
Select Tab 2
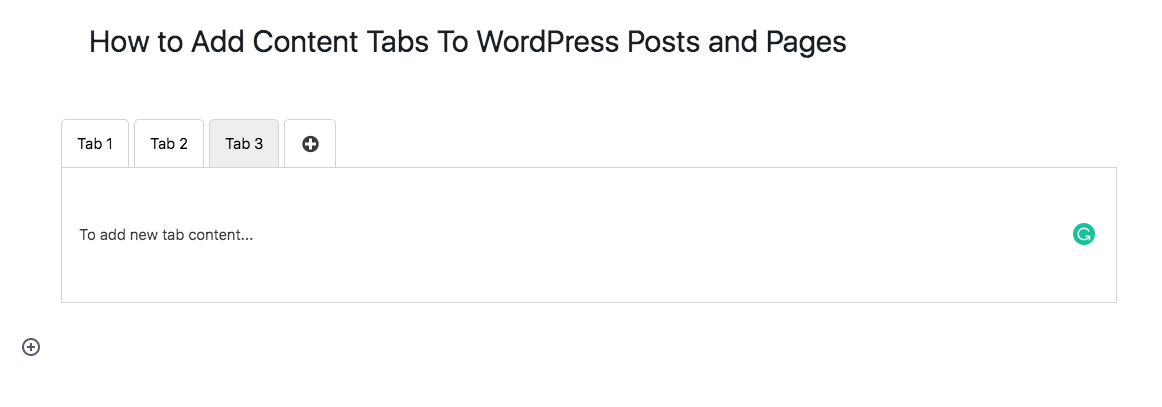(x=169, y=144)
